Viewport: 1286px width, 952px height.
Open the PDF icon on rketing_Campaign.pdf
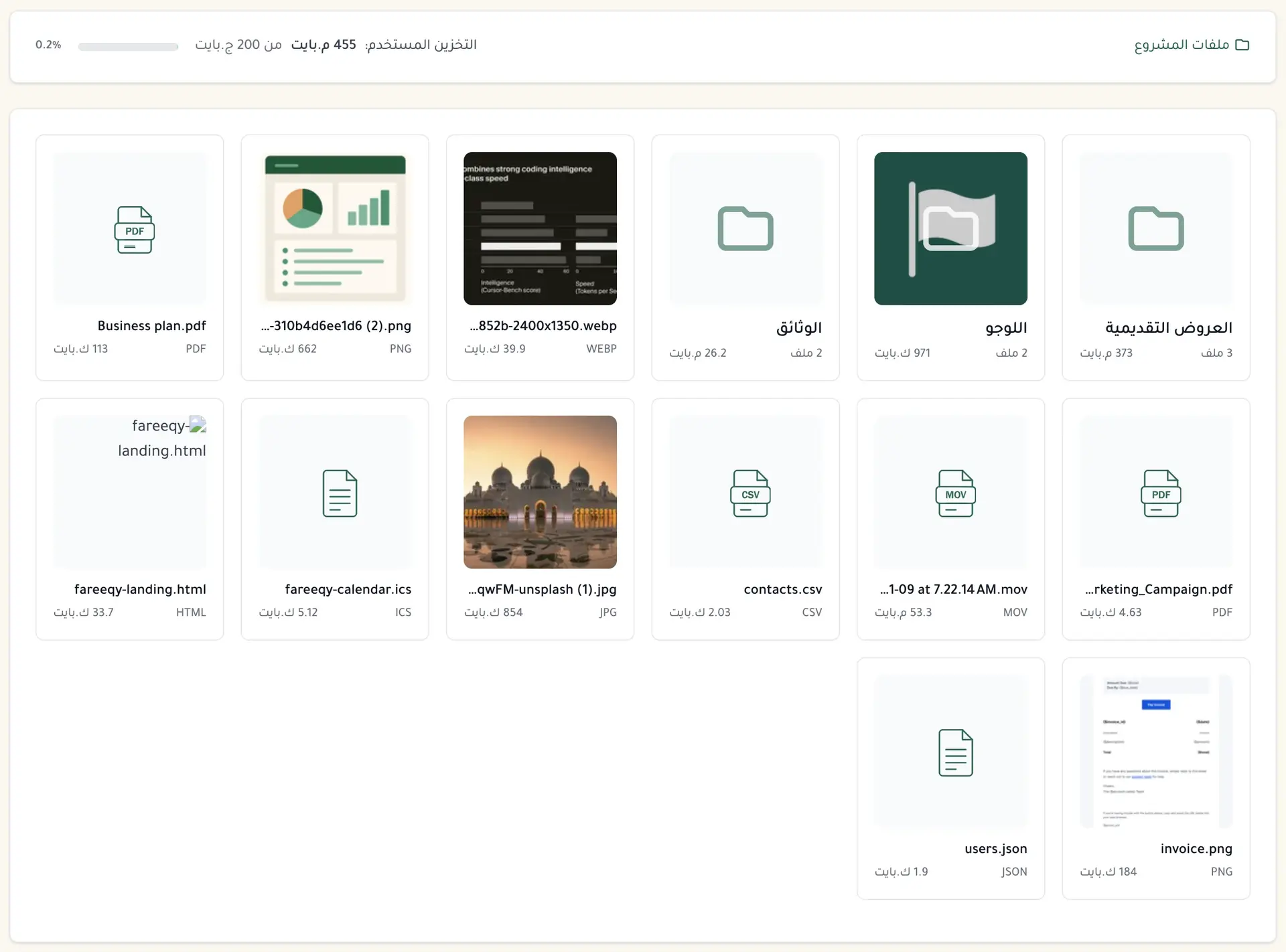tap(1160, 493)
